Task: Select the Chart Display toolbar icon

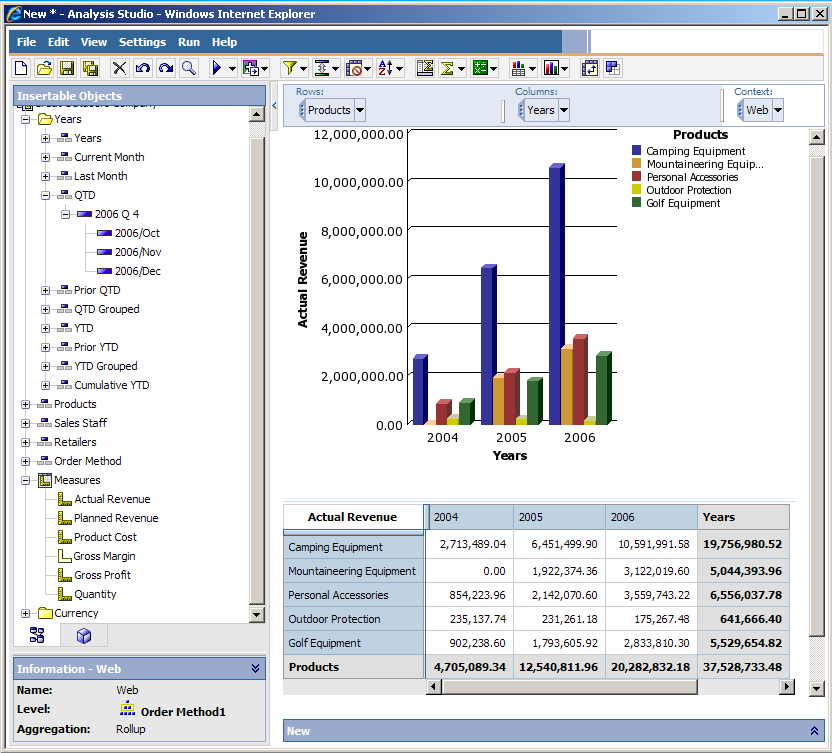Action: [x=551, y=67]
